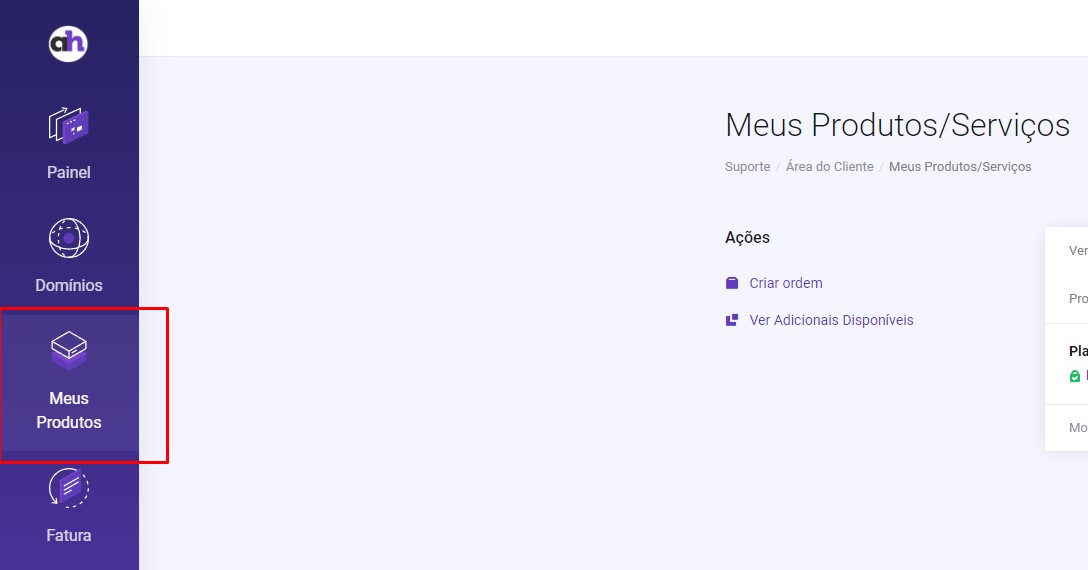Navigate to Suporte in breadcrumb

tap(747, 167)
